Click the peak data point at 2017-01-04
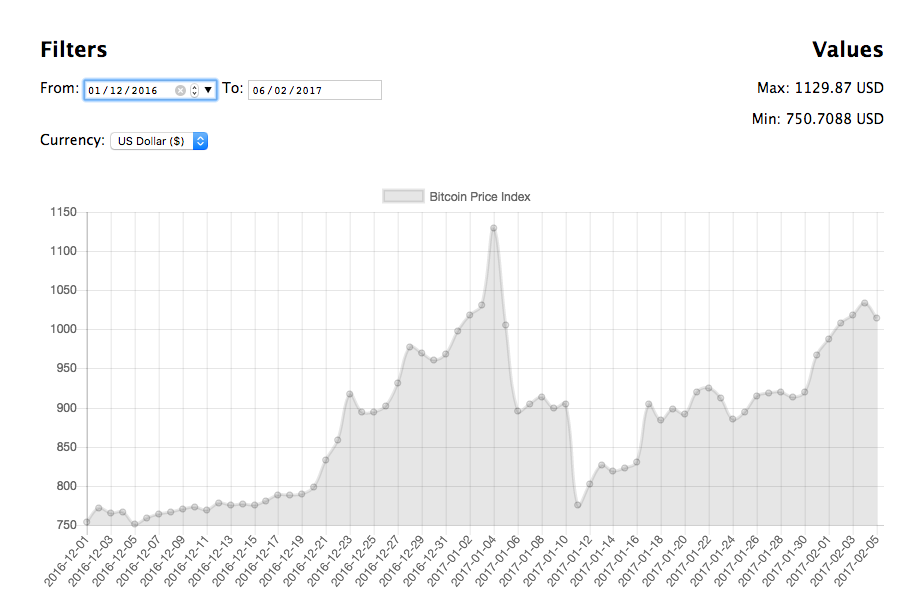The width and height of the screenshot is (907, 607). click(x=494, y=228)
